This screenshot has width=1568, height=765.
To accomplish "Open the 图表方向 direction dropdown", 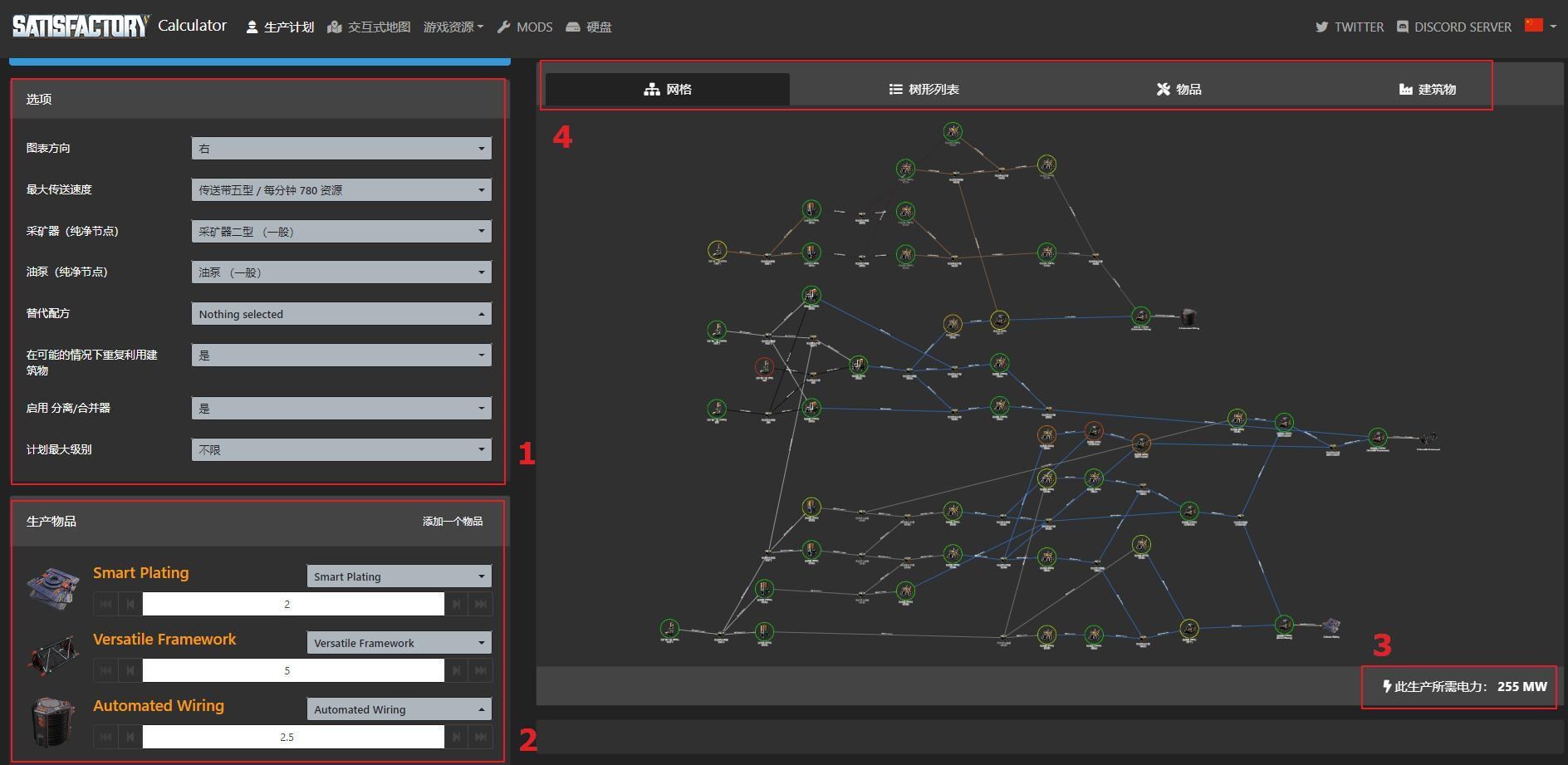I will pyautogui.click(x=341, y=149).
